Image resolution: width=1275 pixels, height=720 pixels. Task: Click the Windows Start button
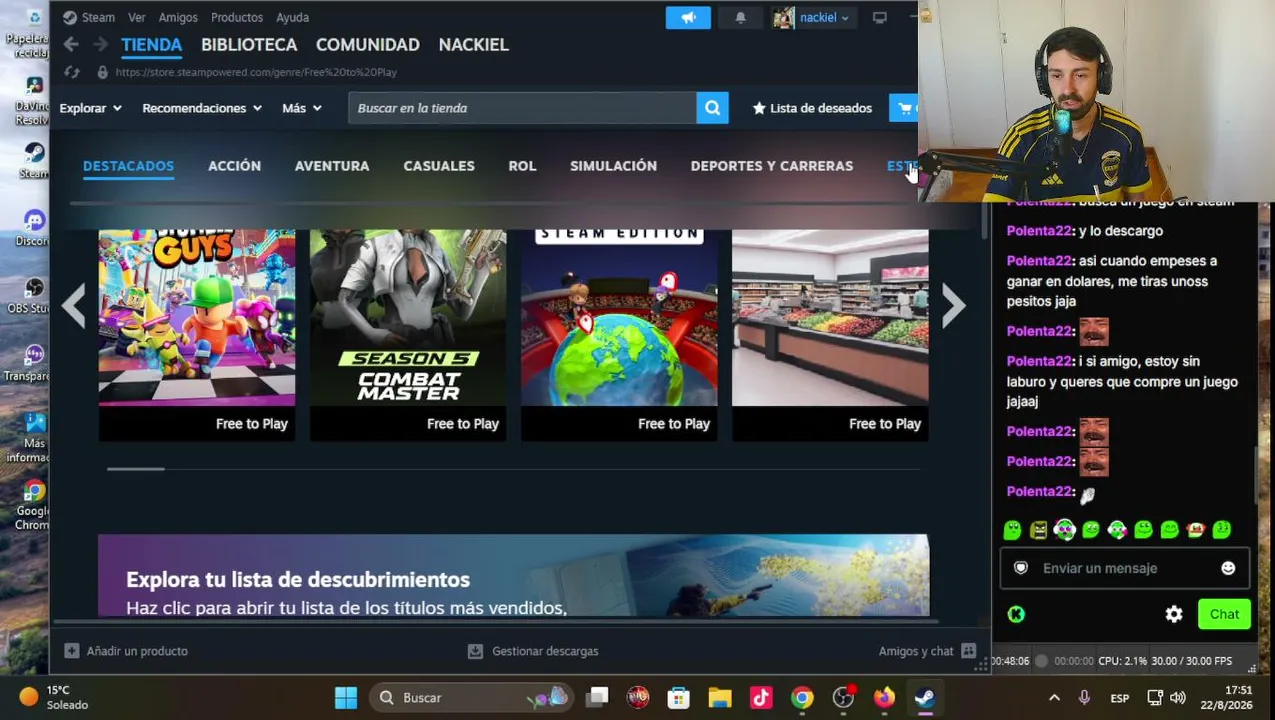pyautogui.click(x=346, y=698)
